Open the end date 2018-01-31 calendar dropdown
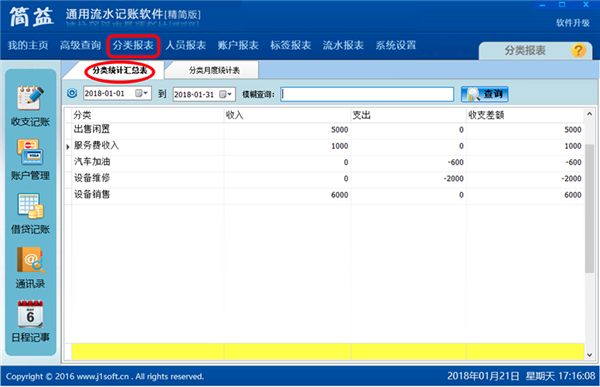Screen dimensions: 600x387 pyautogui.click(x=225, y=94)
